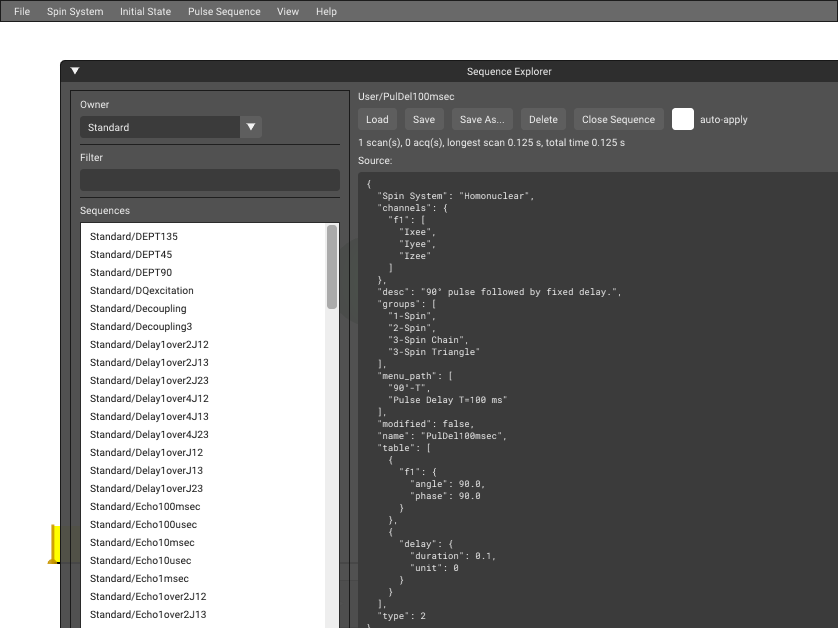The width and height of the screenshot is (838, 628).
Task: Click the Delete button
Action: tap(543, 119)
